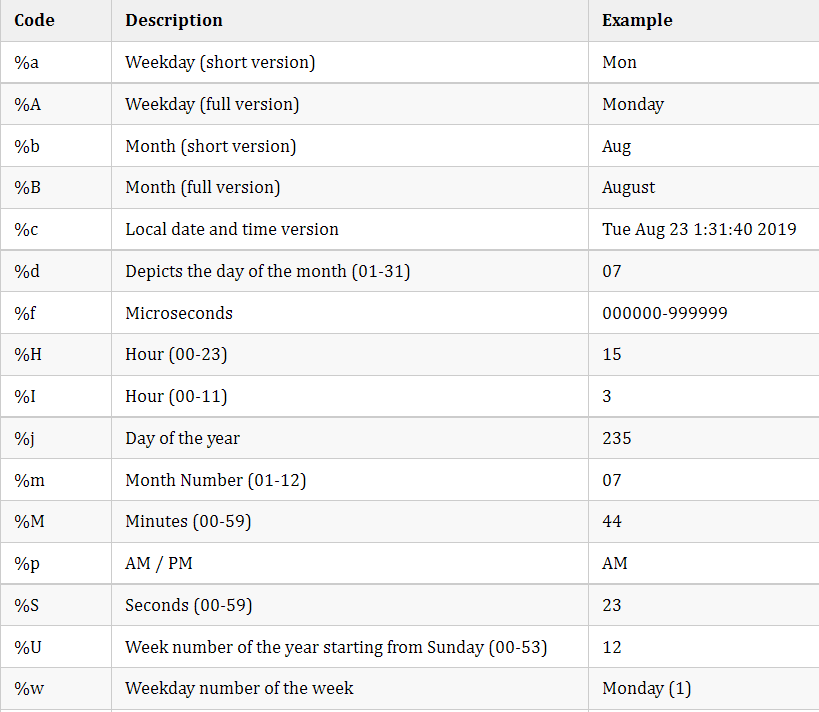This screenshot has height=712, width=819.
Task: Click the 'Hour (00-23)' description
Action: 176,354
